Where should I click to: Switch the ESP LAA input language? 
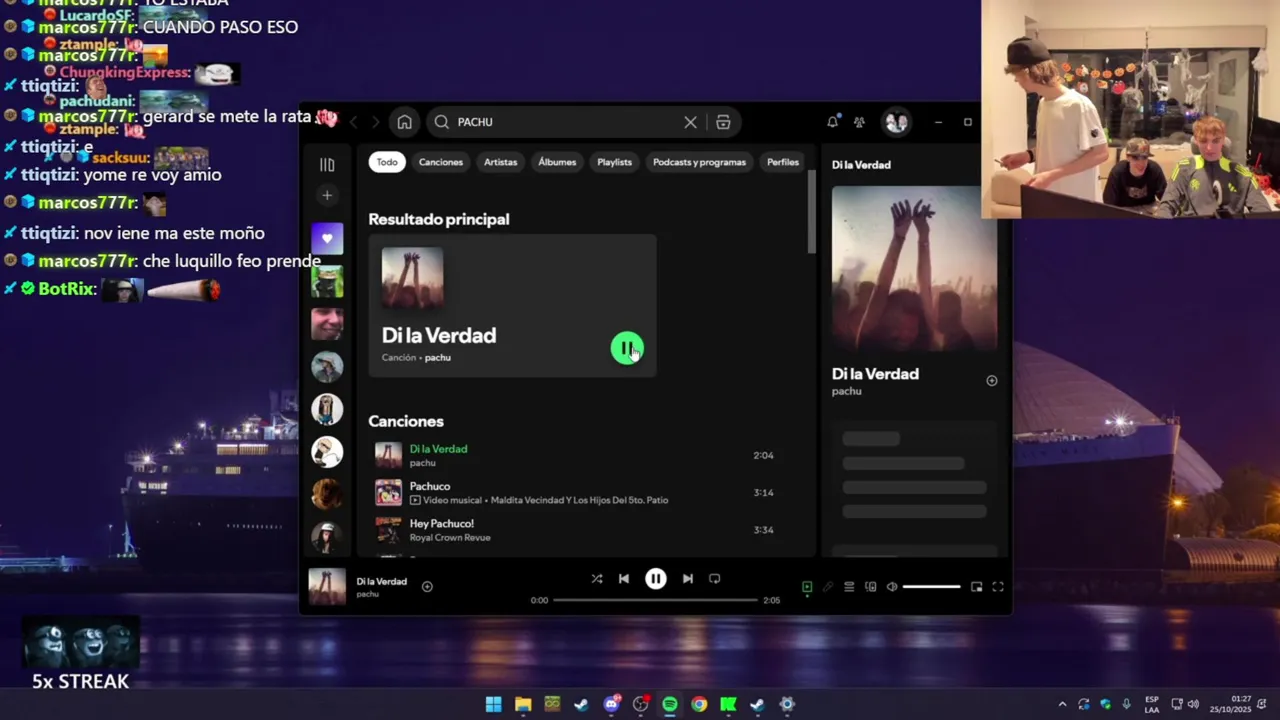tap(1152, 705)
